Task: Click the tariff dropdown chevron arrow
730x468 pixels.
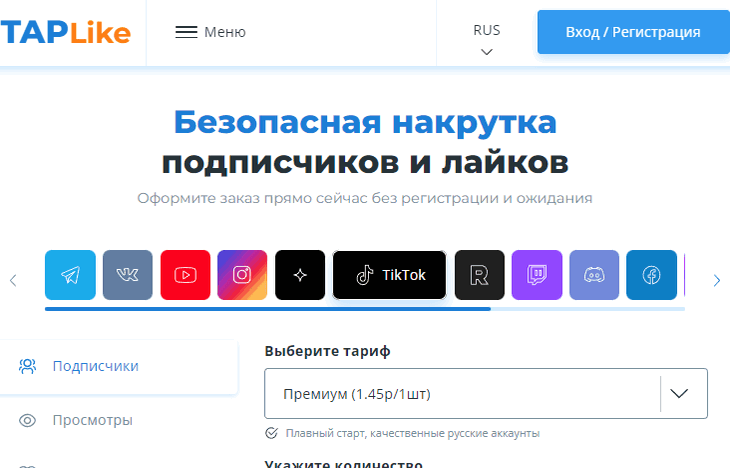Action: [679, 393]
